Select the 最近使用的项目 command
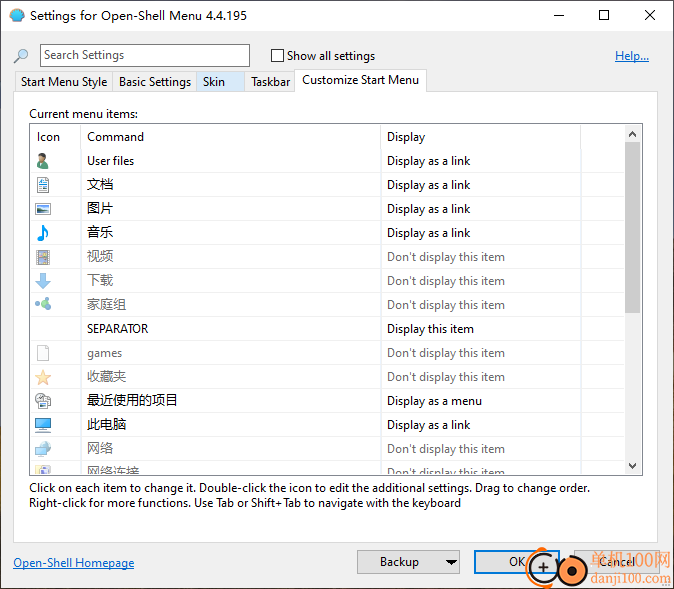This screenshot has width=674, height=589. (132, 401)
